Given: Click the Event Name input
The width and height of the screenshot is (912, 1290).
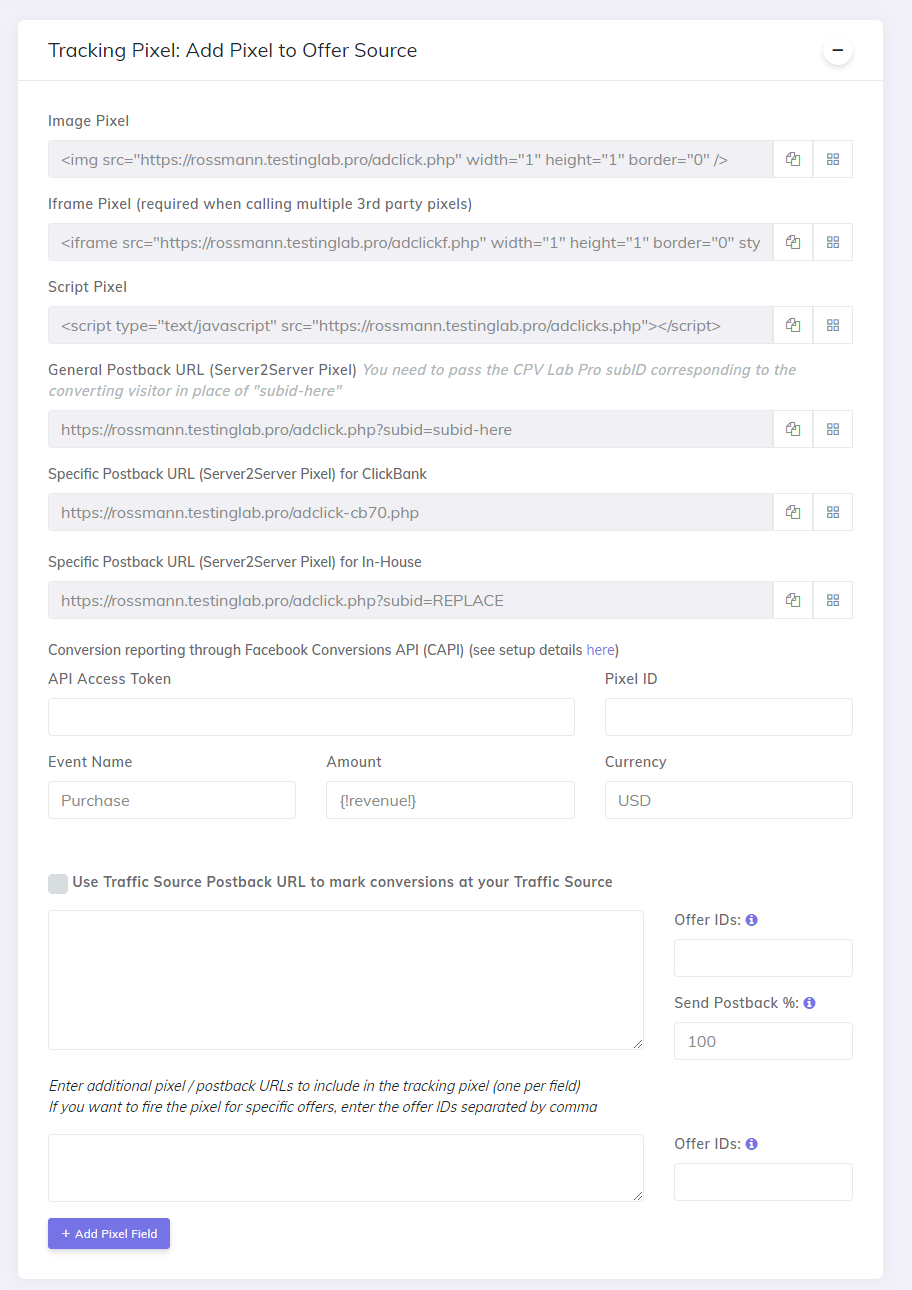Looking at the screenshot, I should pyautogui.click(x=172, y=800).
